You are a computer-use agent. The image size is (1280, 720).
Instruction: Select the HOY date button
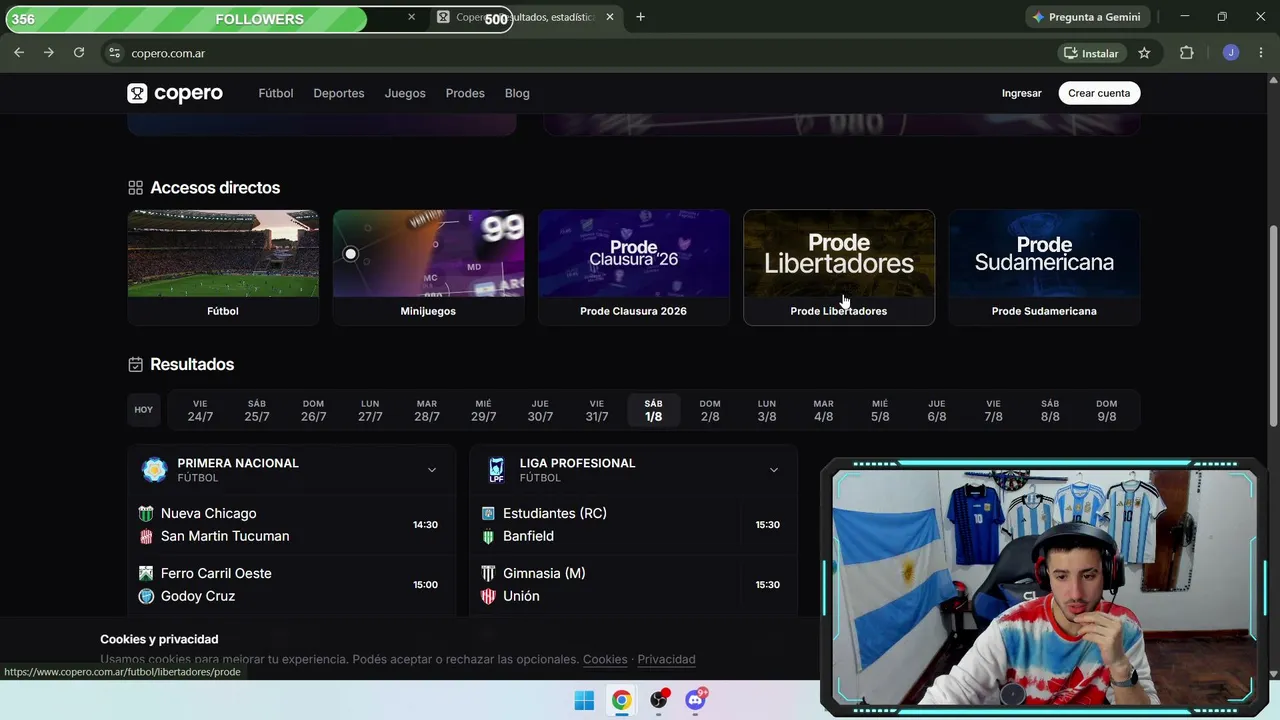[x=144, y=410]
